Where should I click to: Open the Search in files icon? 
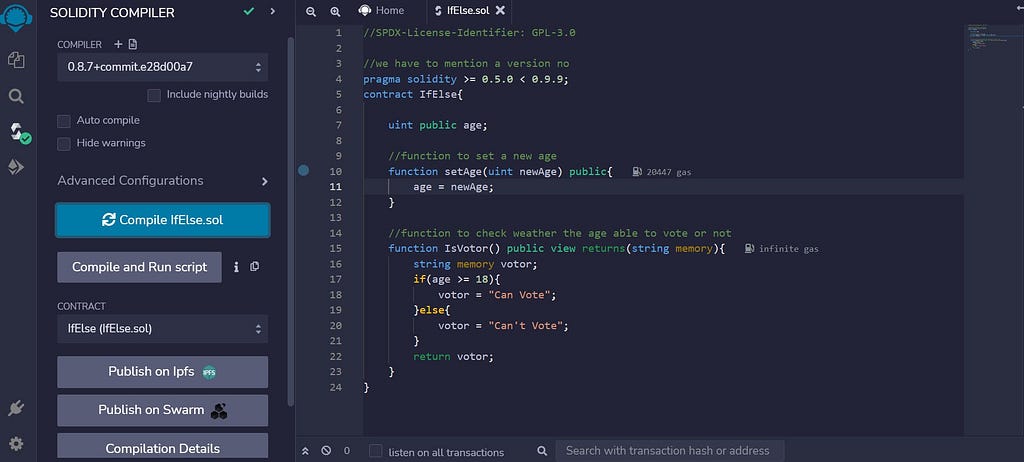[x=16, y=97]
